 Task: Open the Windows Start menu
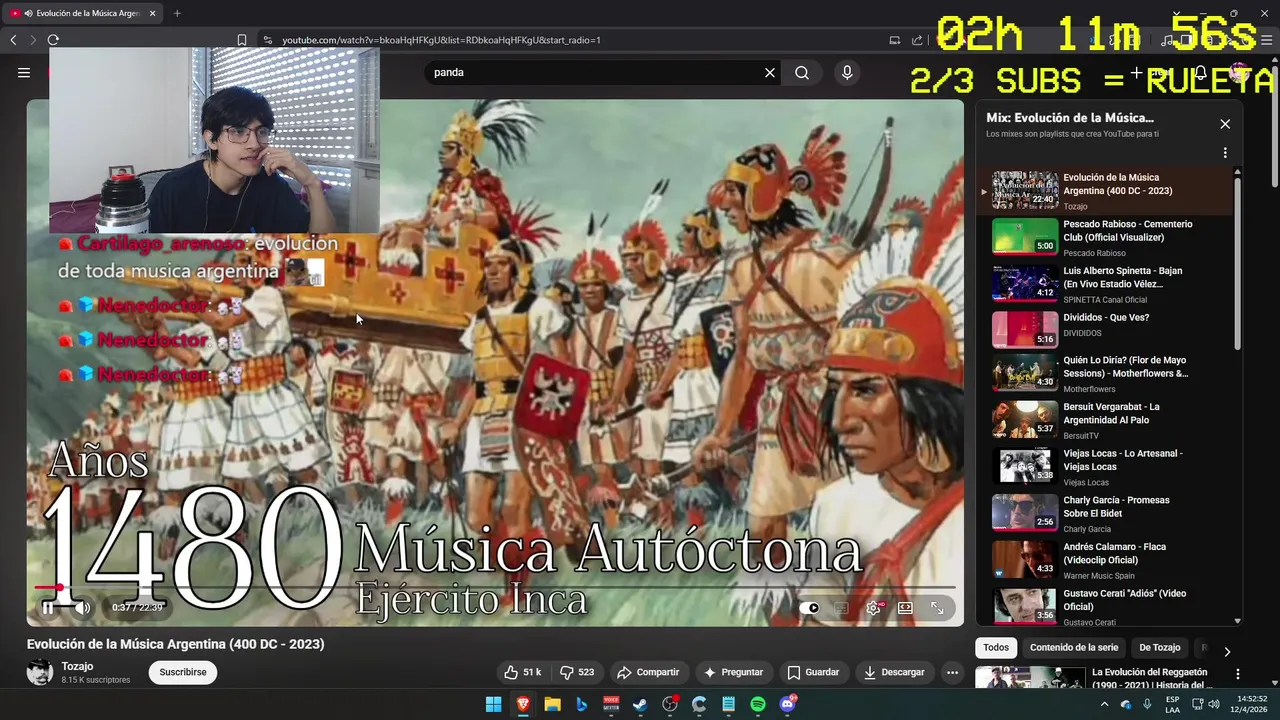click(x=493, y=704)
